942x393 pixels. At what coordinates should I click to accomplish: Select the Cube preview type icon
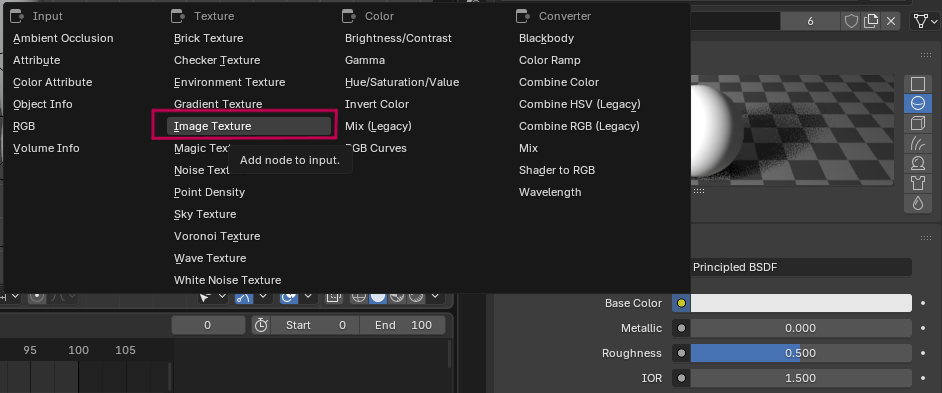click(x=917, y=124)
